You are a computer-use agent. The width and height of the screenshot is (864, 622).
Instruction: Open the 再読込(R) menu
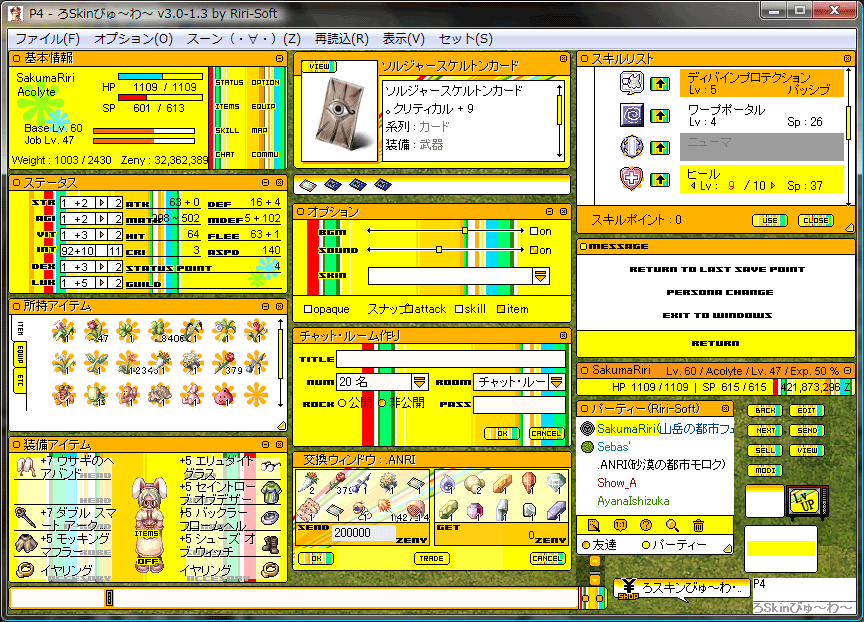[342, 39]
